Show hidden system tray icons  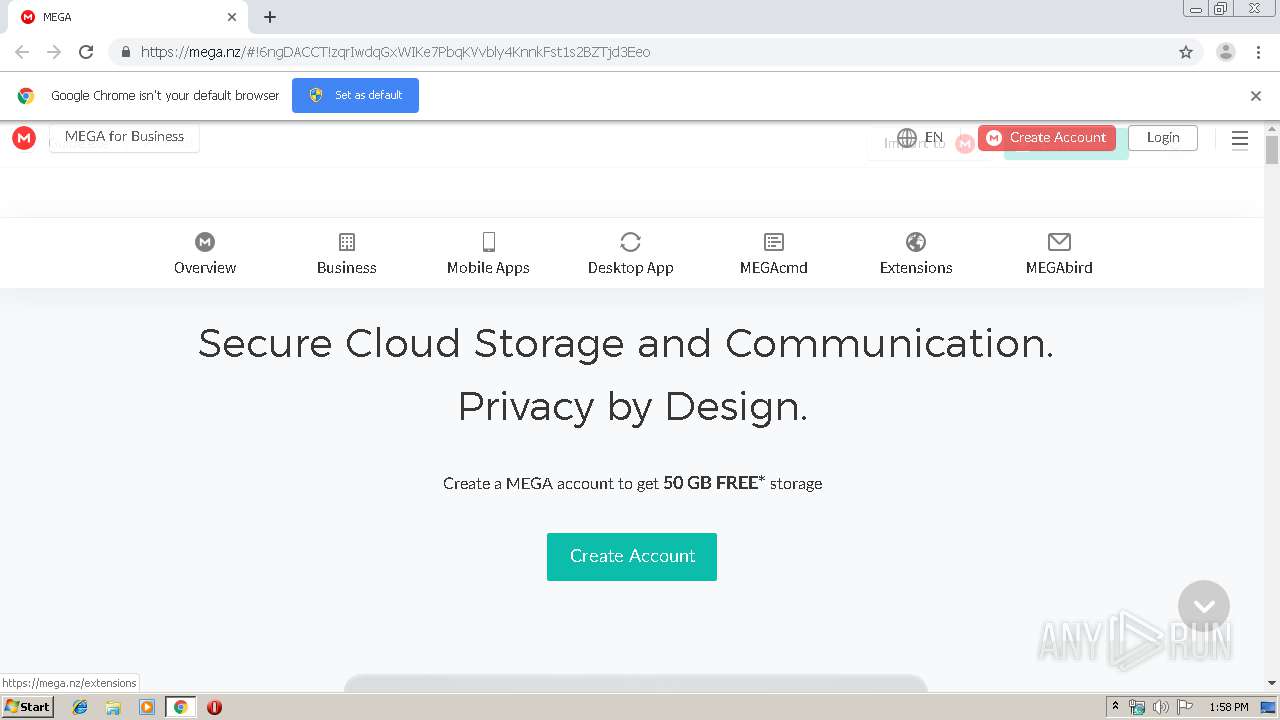click(1115, 707)
